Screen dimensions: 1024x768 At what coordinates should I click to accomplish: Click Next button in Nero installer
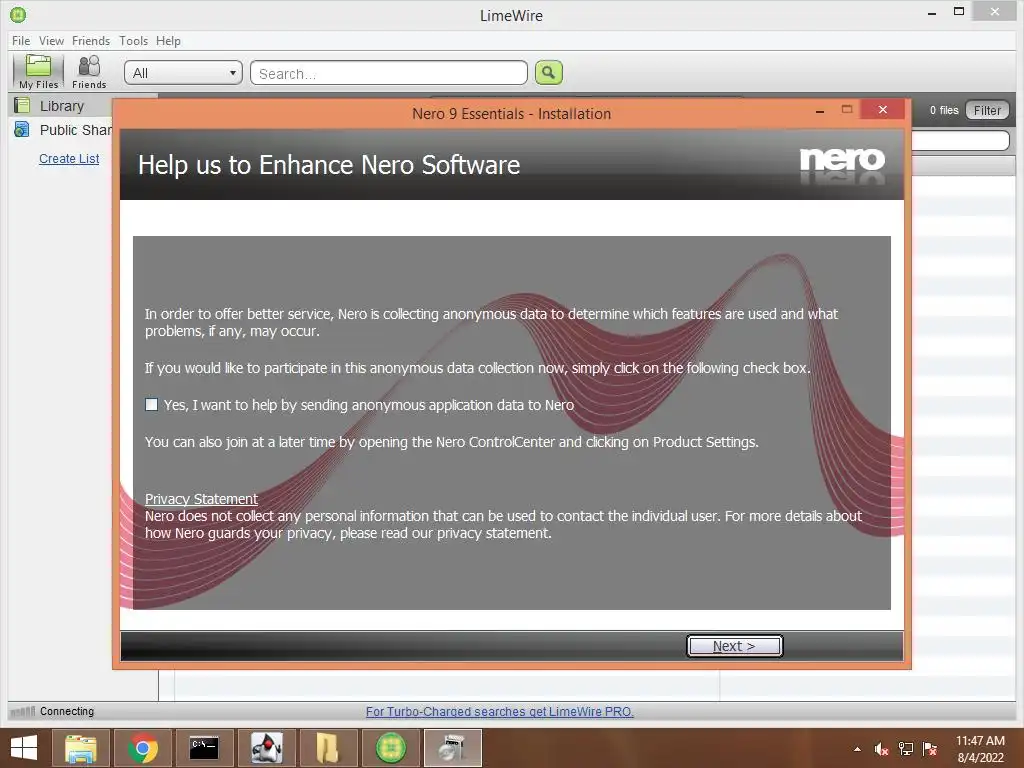734,646
